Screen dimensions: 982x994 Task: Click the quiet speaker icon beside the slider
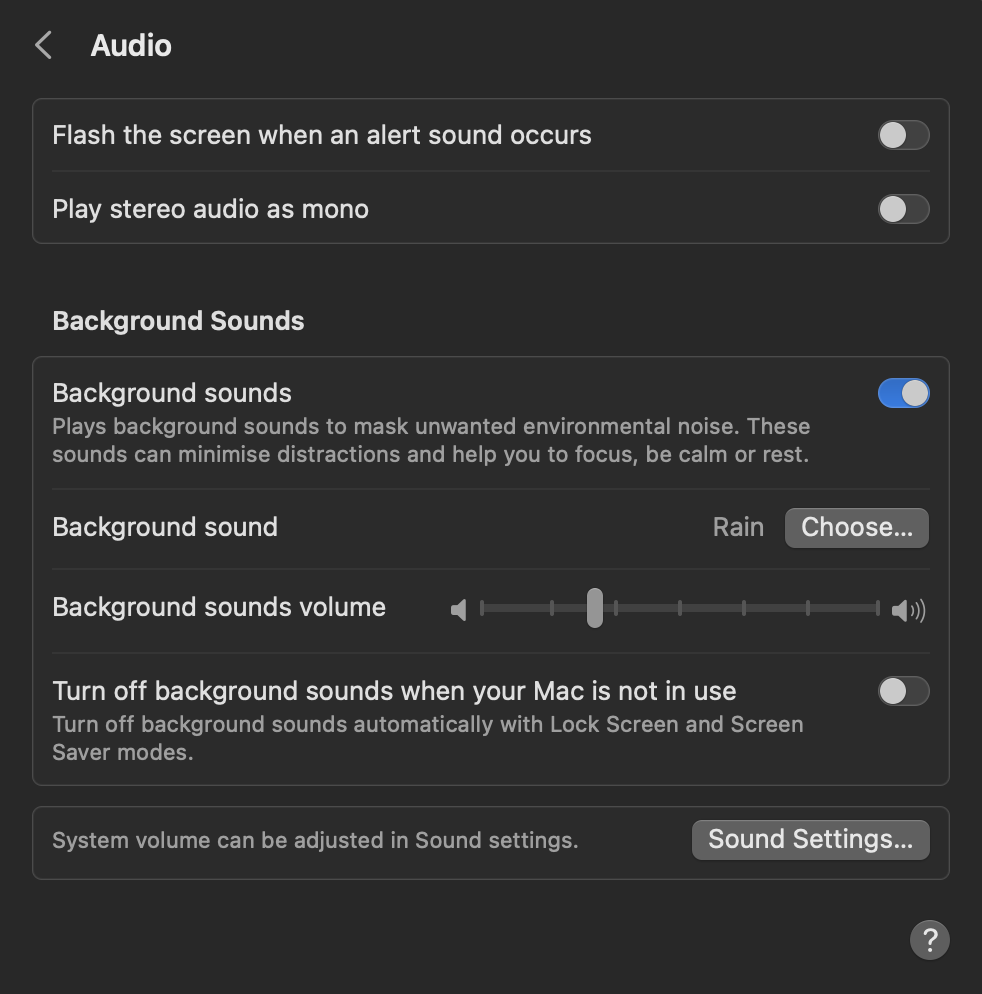point(459,610)
